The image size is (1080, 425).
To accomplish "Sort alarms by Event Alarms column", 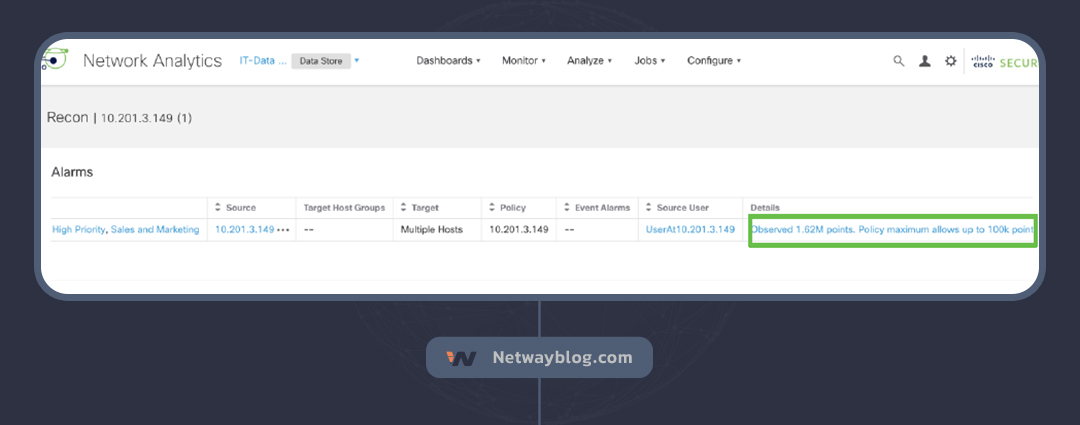I will point(566,208).
